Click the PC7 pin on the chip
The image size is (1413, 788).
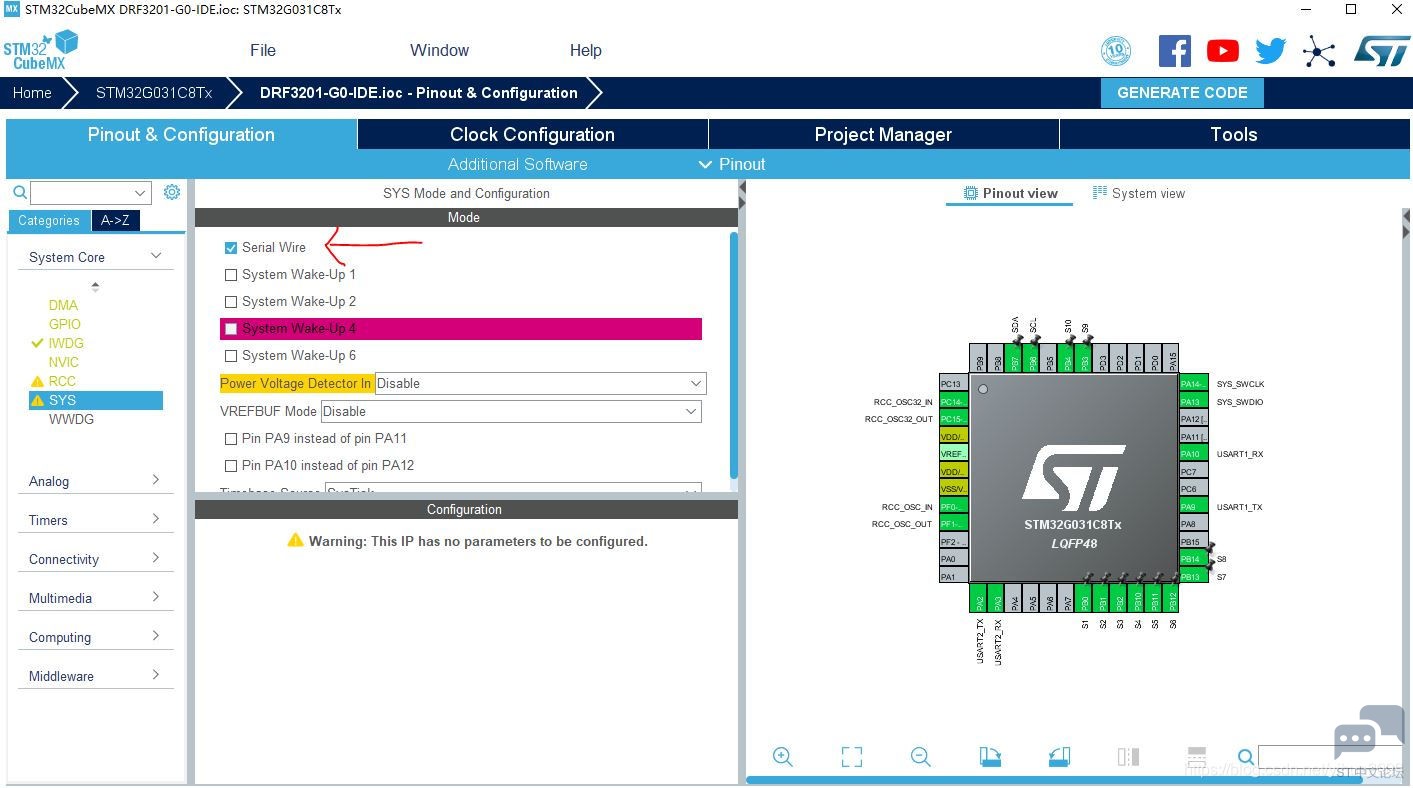[x=1193, y=472]
